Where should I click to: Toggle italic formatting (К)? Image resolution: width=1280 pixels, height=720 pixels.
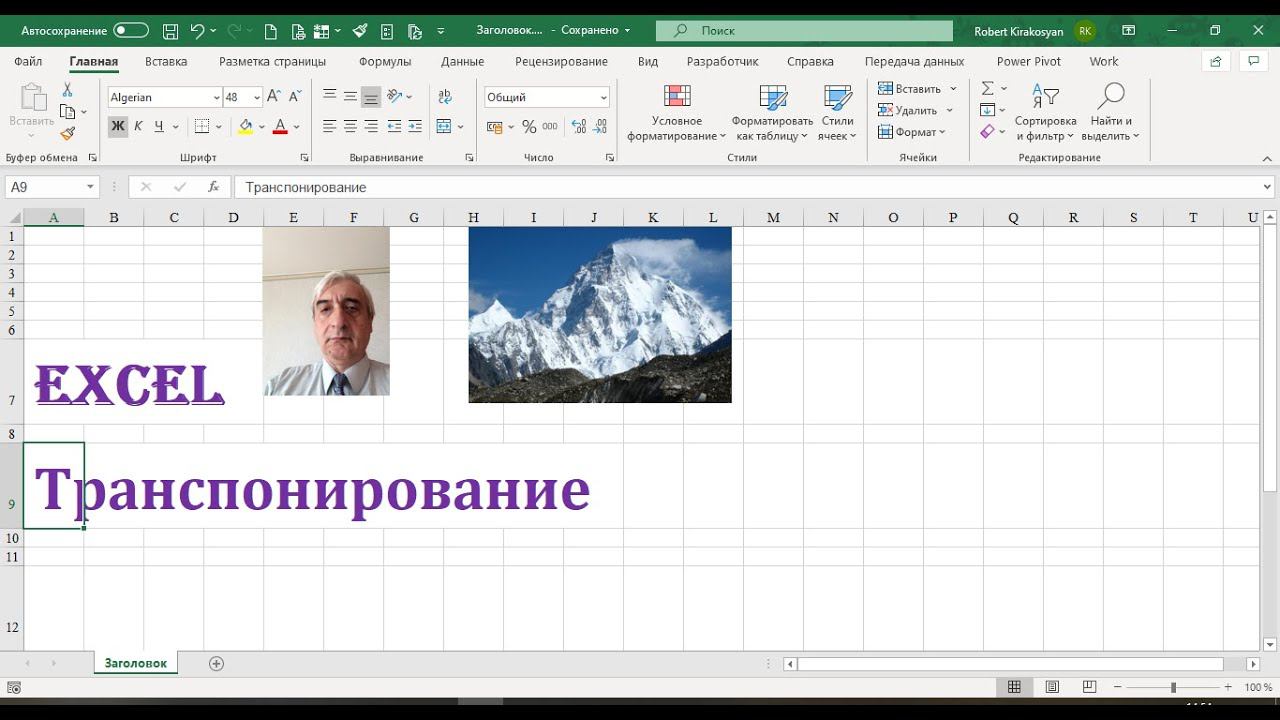138,127
